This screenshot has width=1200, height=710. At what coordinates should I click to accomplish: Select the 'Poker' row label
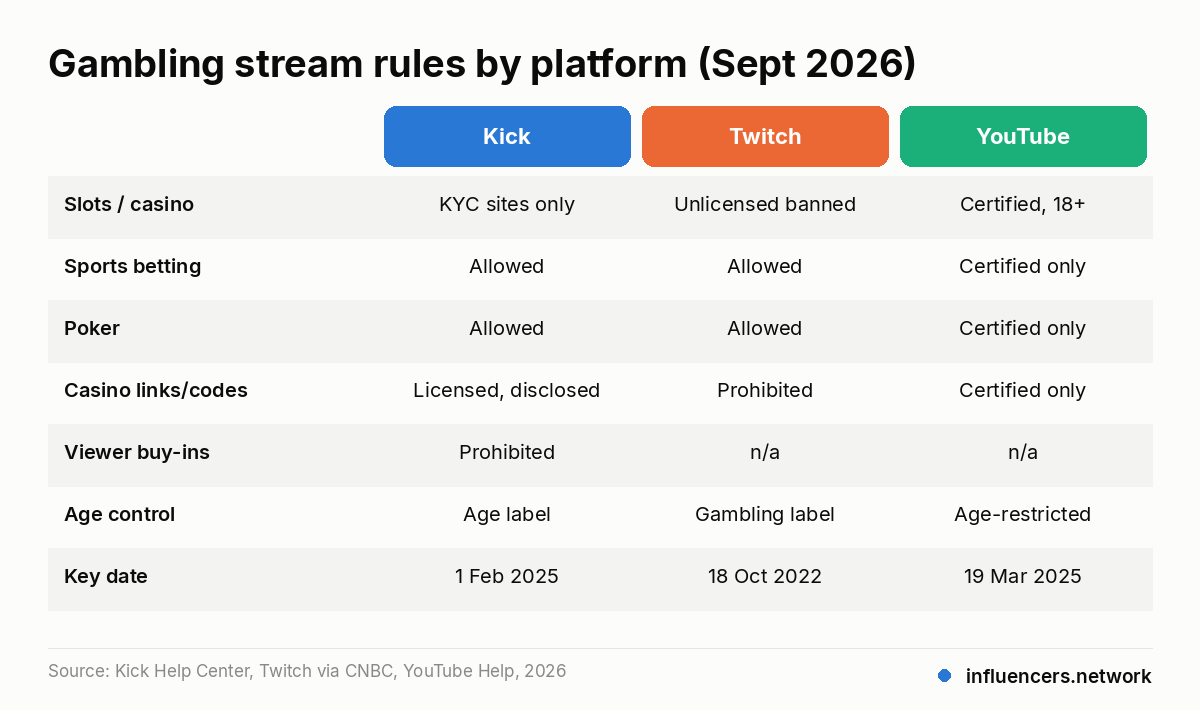92,328
